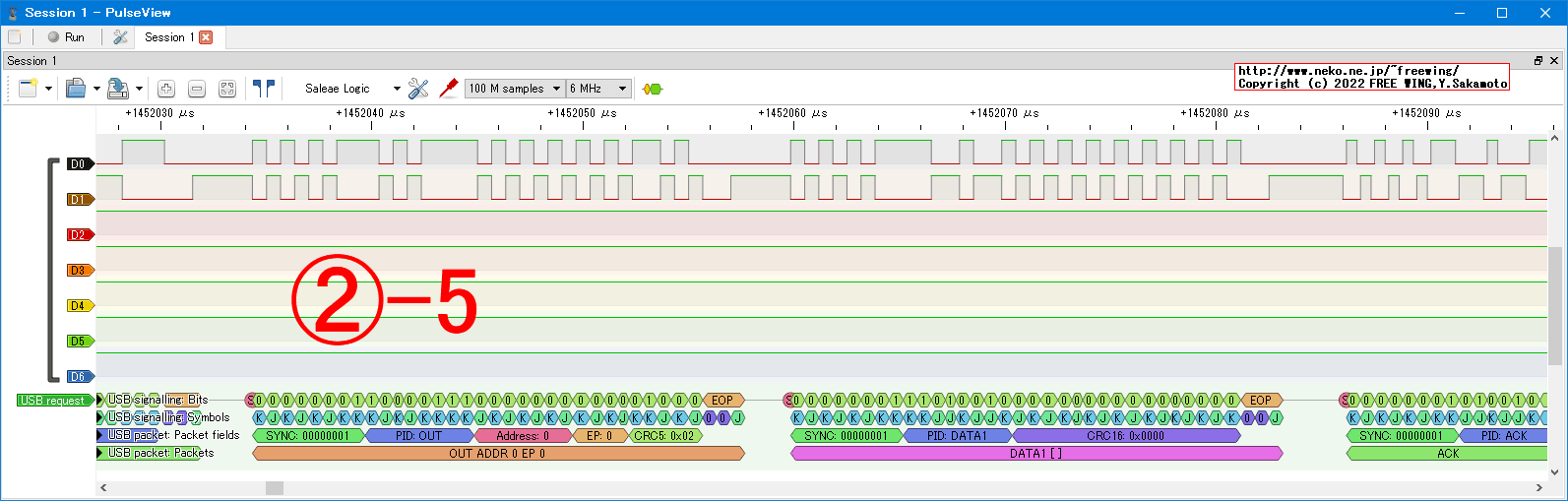Click the horizontal scrollbar thumb
Screen dimensions: 1568x501
pyautogui.click(x=275, y=488)
